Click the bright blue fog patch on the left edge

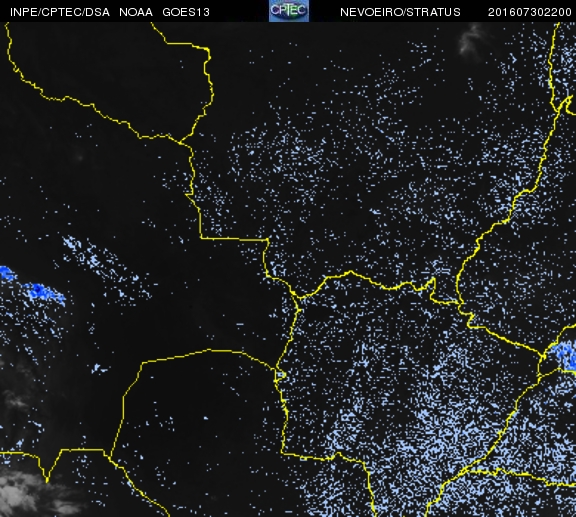click(7, 274)
